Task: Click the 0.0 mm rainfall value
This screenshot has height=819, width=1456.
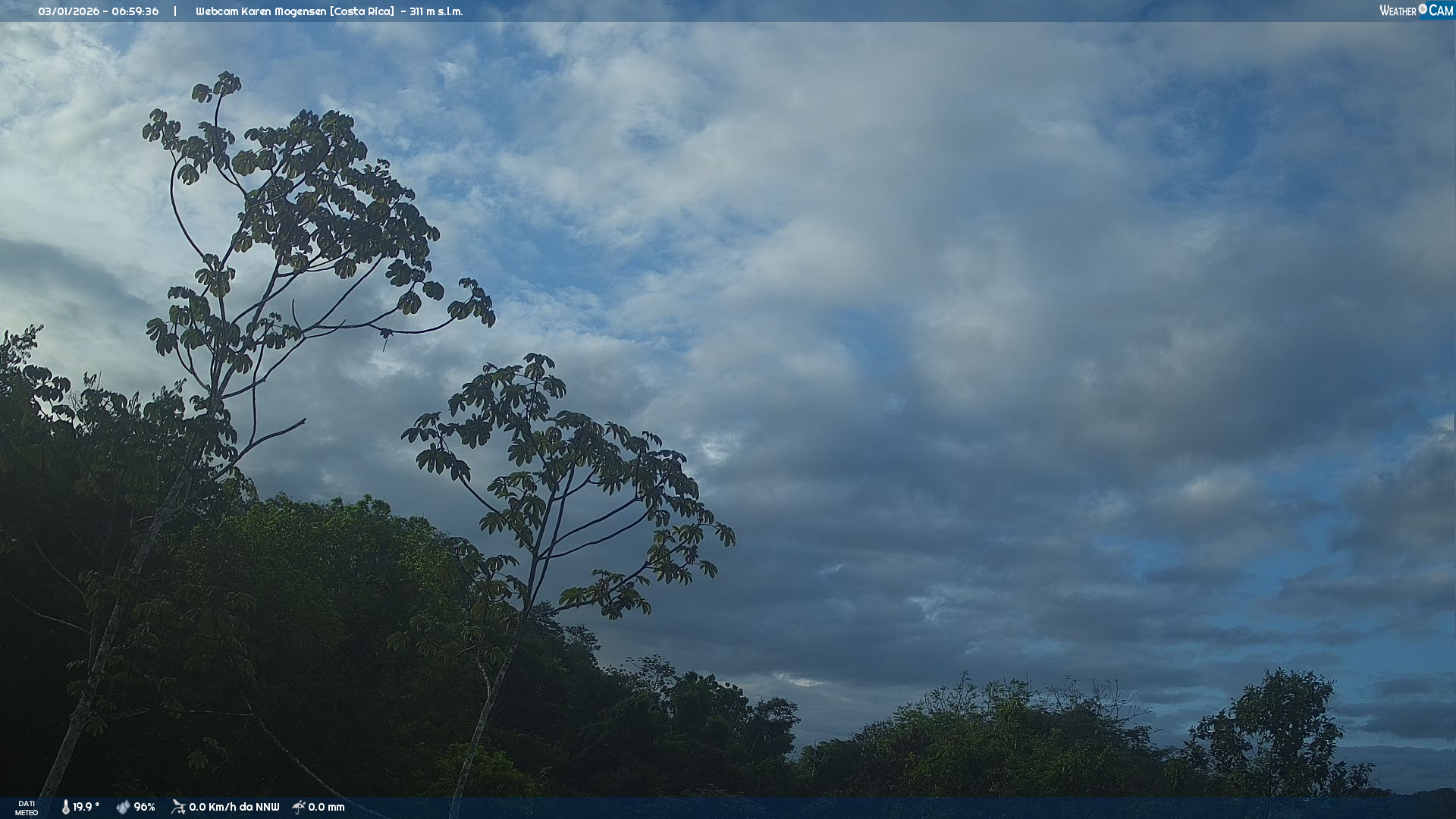Action: [326, 807]
